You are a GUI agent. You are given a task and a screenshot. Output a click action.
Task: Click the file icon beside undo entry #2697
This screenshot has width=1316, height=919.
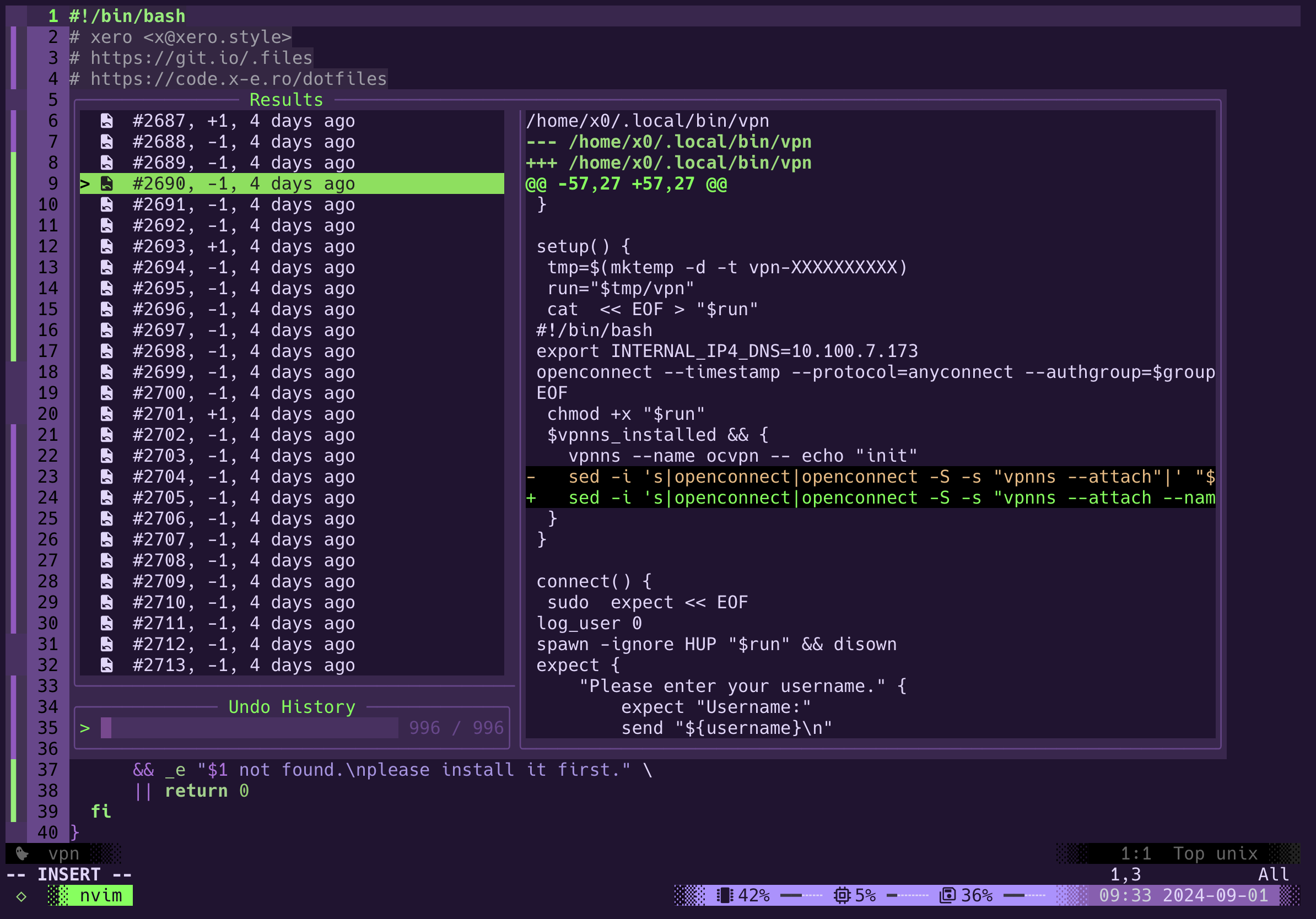(x=106, y=330)
